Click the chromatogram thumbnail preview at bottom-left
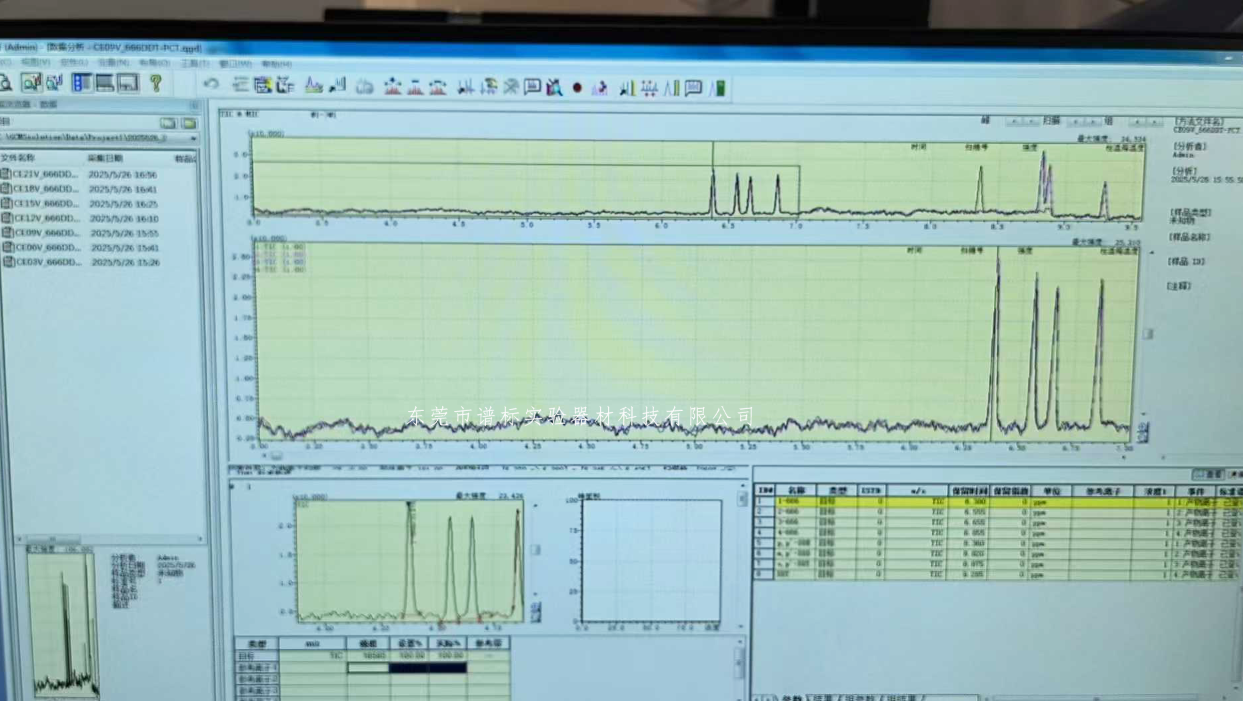The height and width of the screenshot is (701, 1243). pyautogui.click(x=64, y=622)
